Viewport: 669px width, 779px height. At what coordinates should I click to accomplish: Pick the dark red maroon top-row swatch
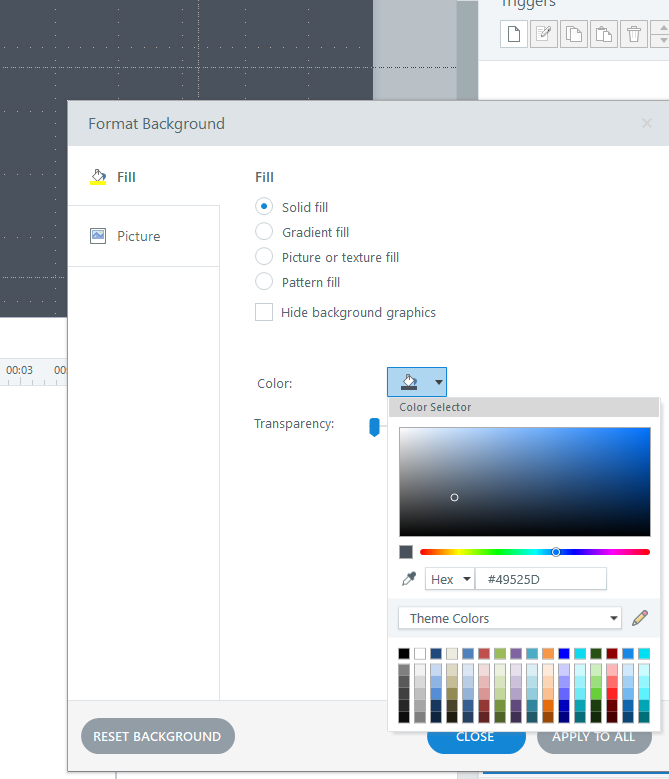(611, 653)
